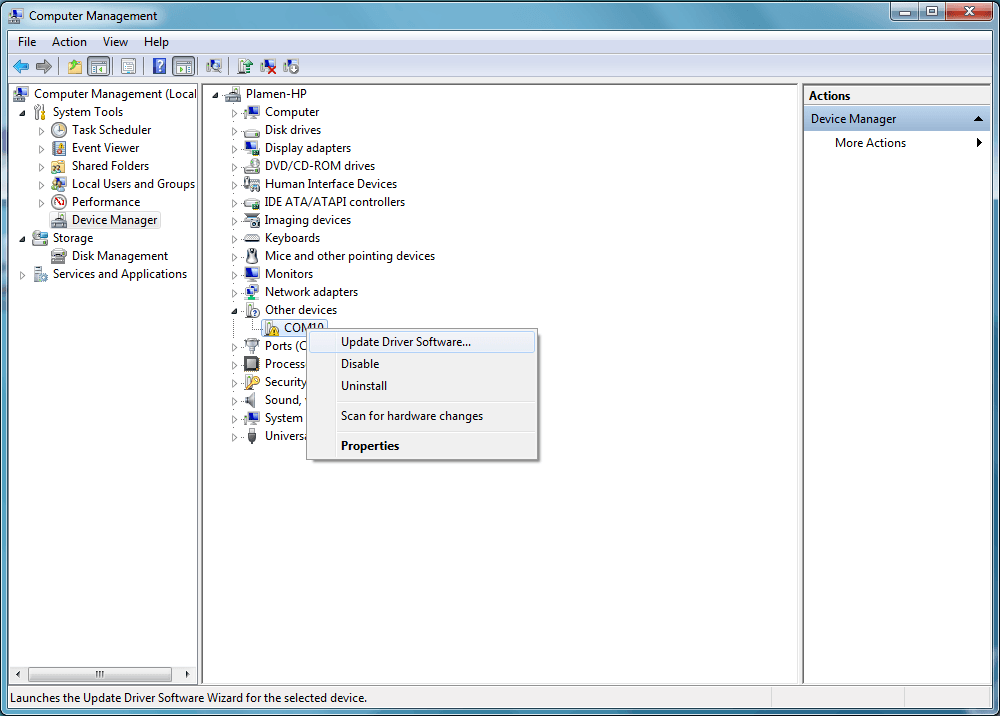The height and width of the screenshot is (716, 1000).
Task: Expand Services and Applications in console tree
Action: click(x=23, y=274)
